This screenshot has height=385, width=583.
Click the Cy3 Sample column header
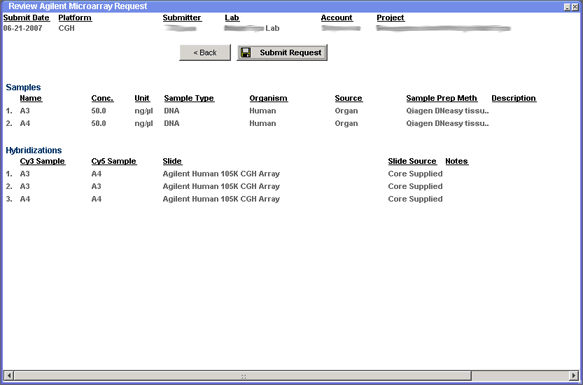pyautogui.click(x=42, y=161)
